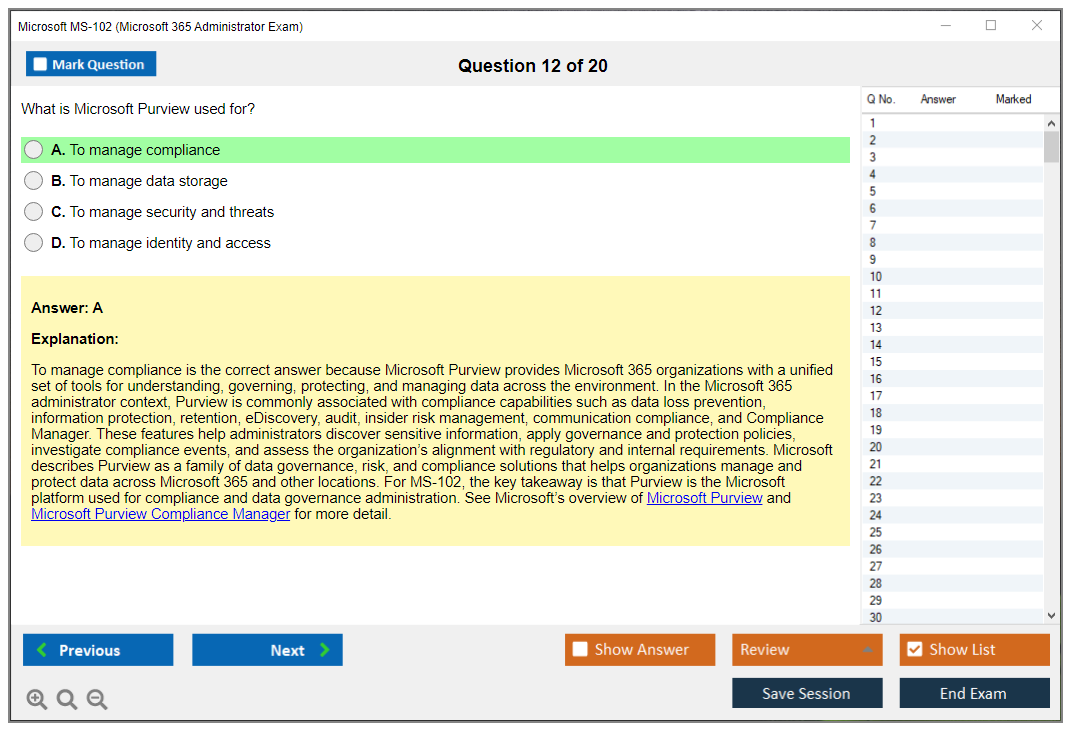
Task: Select question 28 in the list
Action: (953, 583)
